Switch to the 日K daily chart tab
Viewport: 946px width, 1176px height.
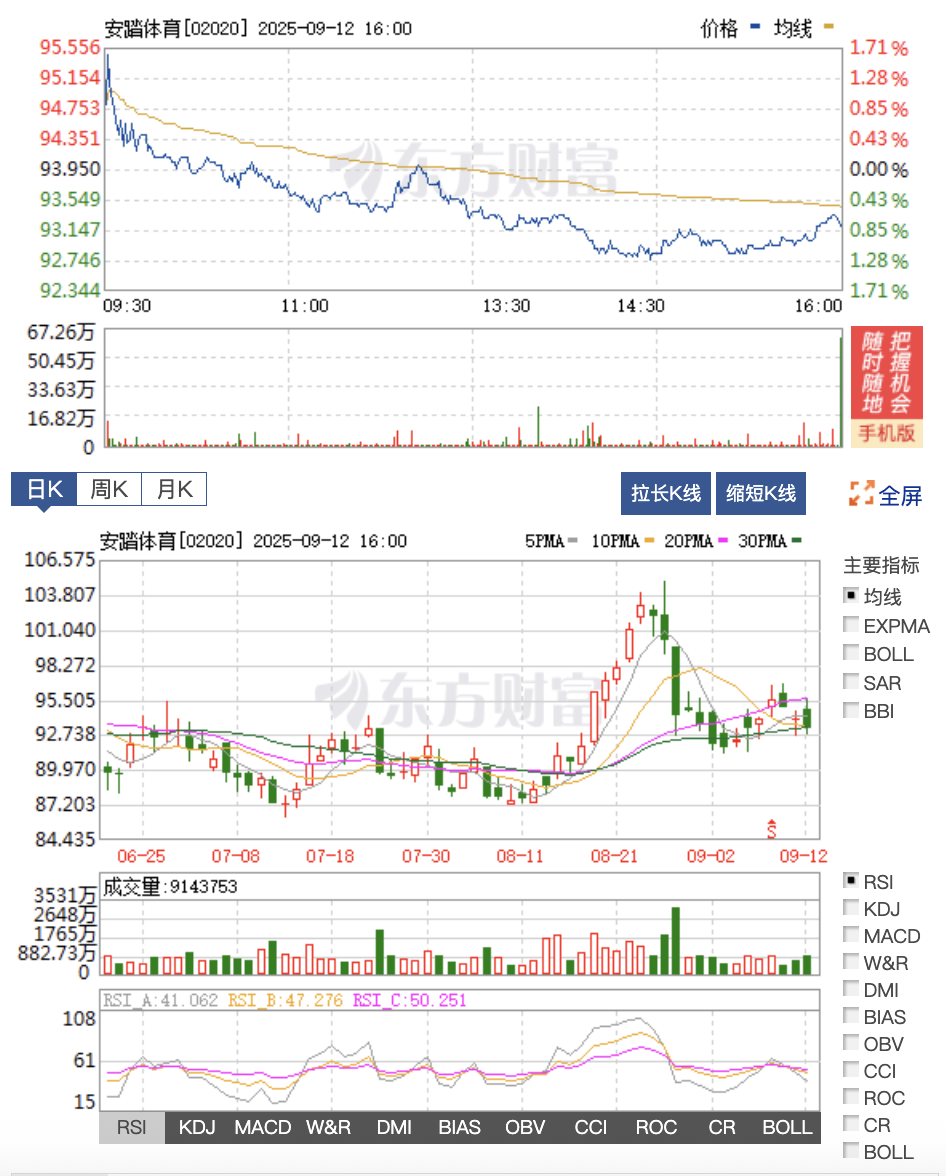tap(44, 490)
